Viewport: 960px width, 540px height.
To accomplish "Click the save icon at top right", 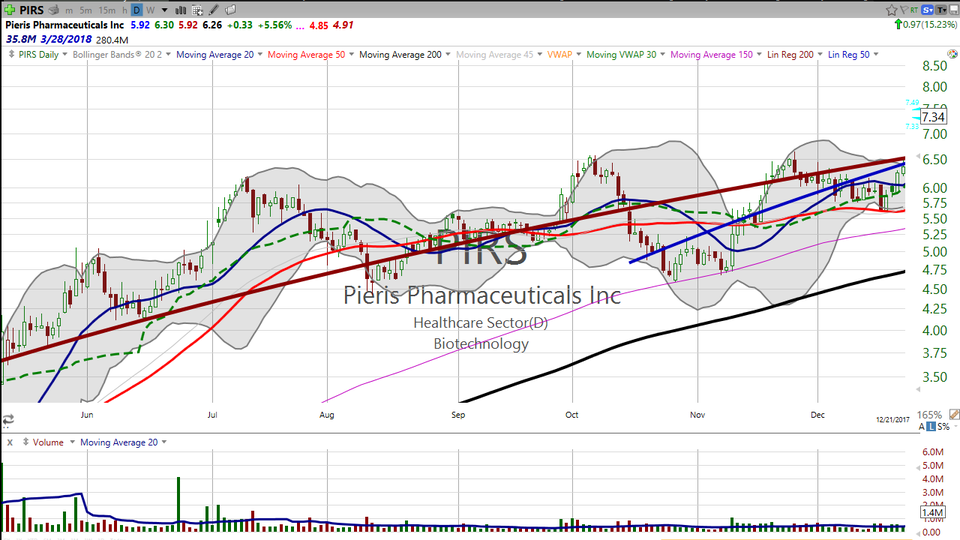I will [954, 10].
